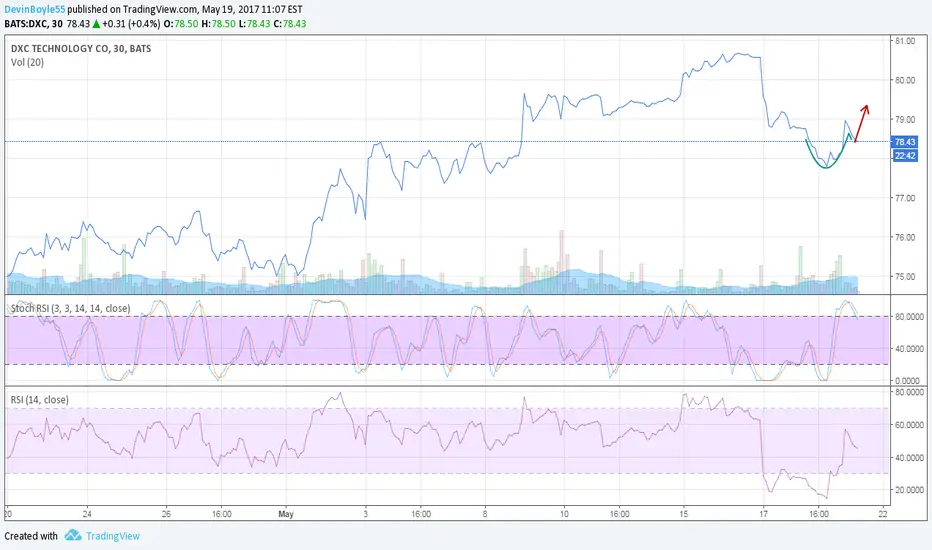Click the '3' date on time axis

(366, 514)
